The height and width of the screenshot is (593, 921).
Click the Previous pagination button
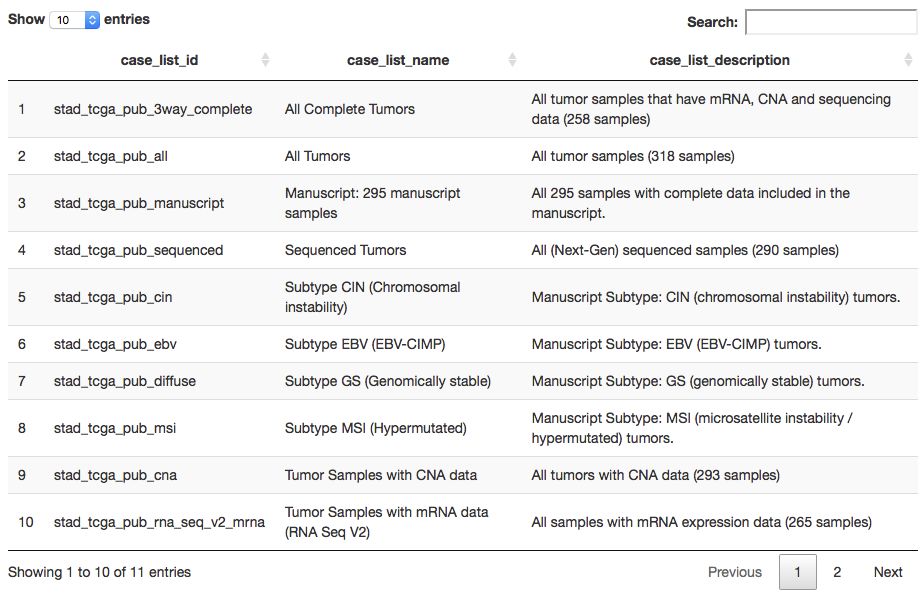tap(734, 572)
